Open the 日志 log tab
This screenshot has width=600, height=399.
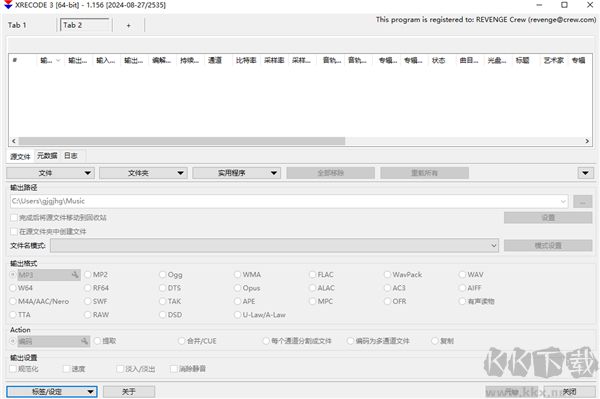point(71,156)
